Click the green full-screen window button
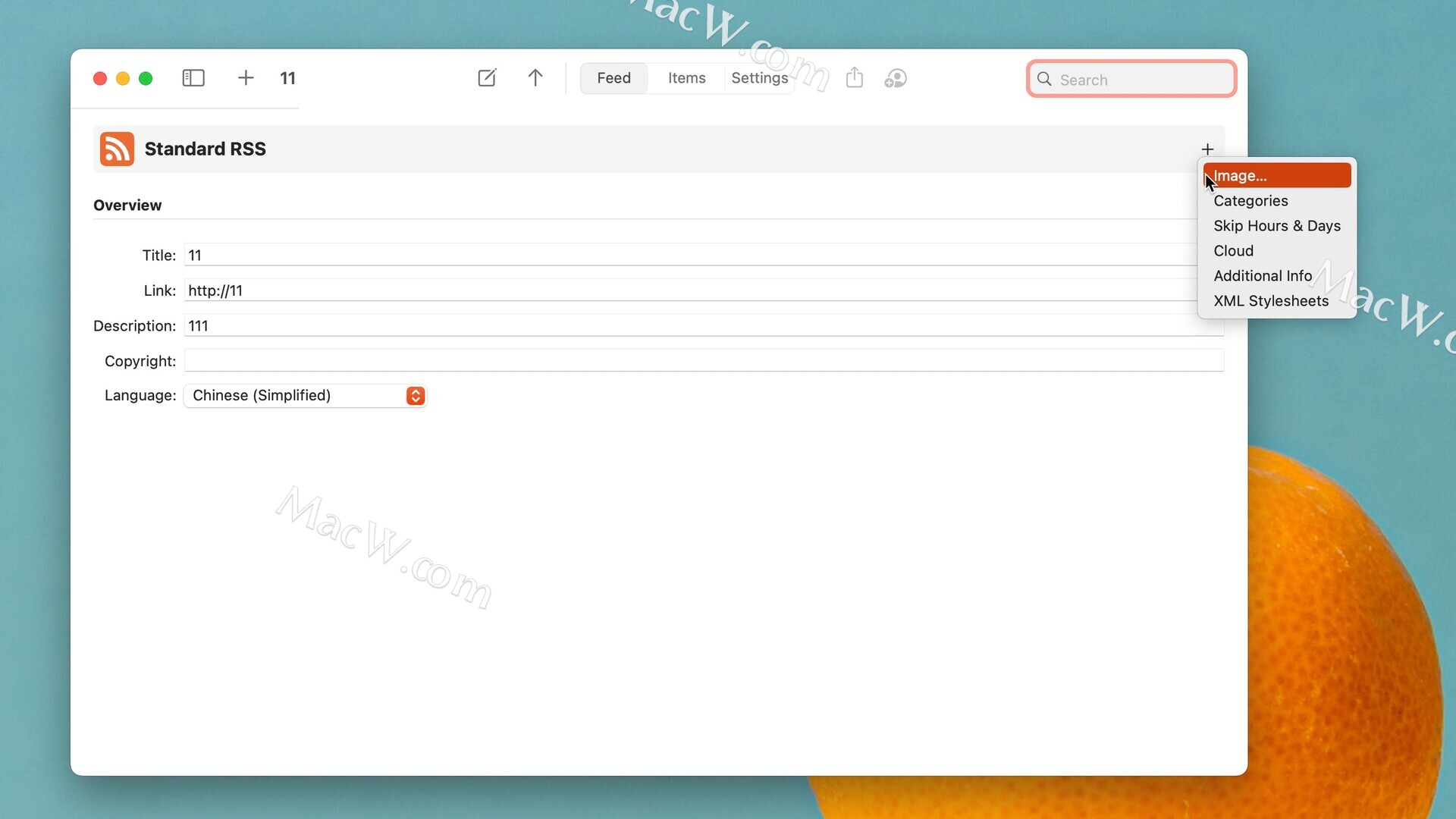1456x819 pixels. (146, 78)
